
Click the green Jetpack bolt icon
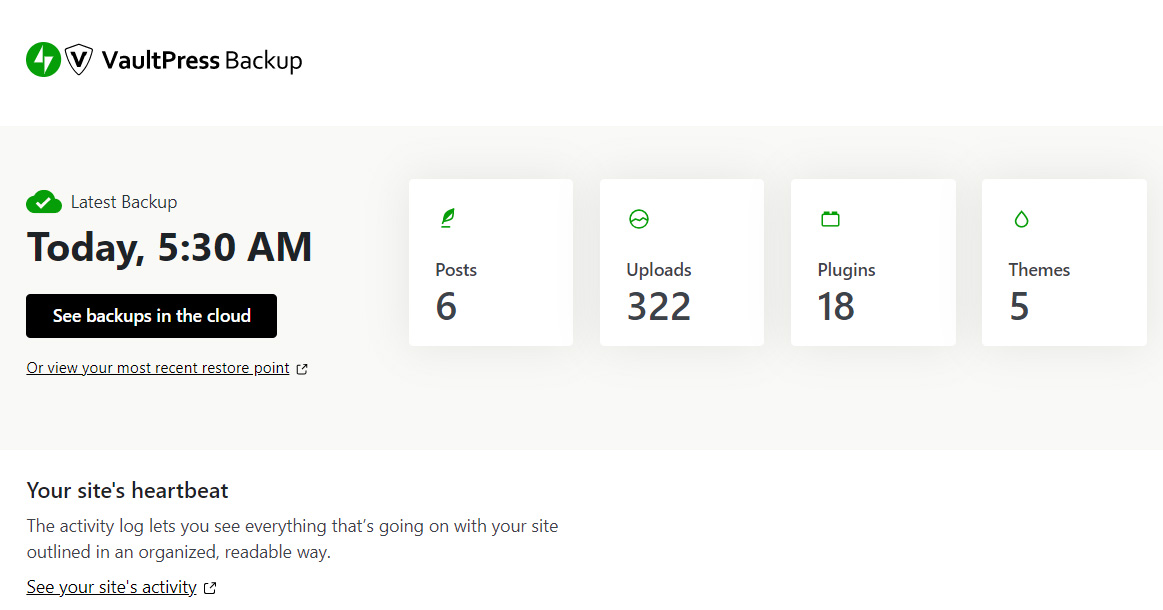pos(42,59)
